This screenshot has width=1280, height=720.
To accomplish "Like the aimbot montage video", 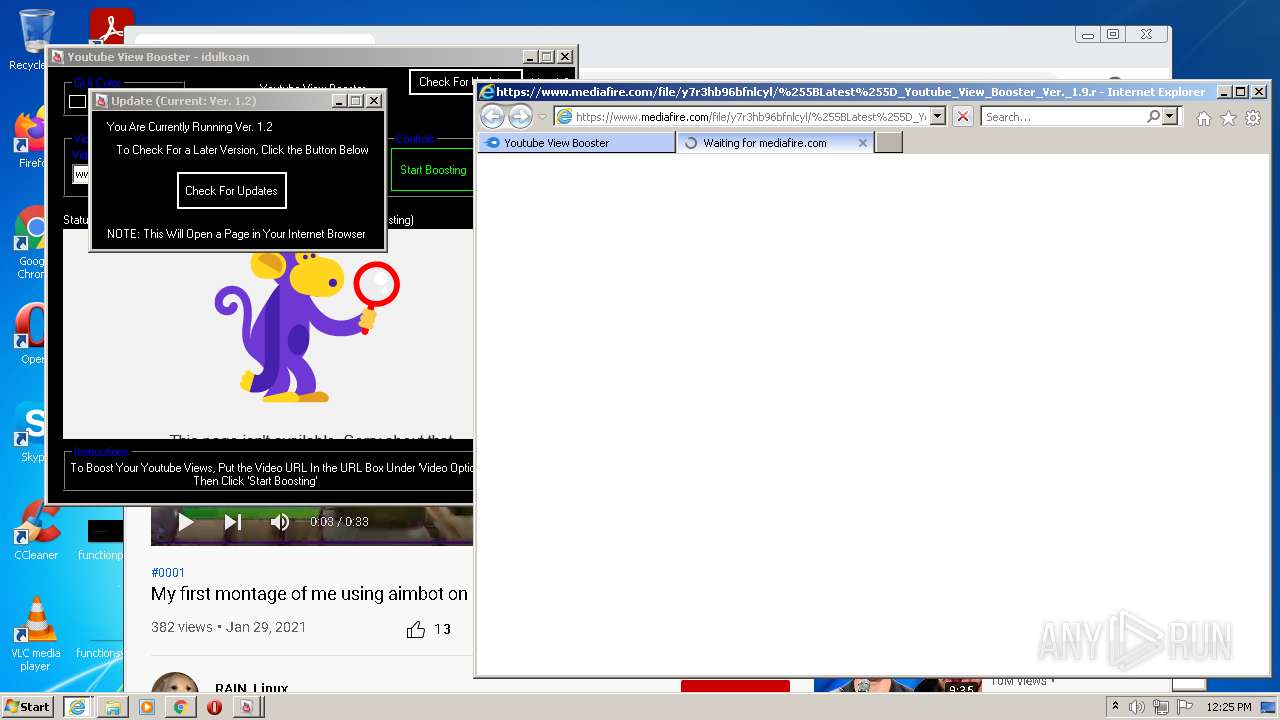I will pyautogui.click(x=416, y=629).
